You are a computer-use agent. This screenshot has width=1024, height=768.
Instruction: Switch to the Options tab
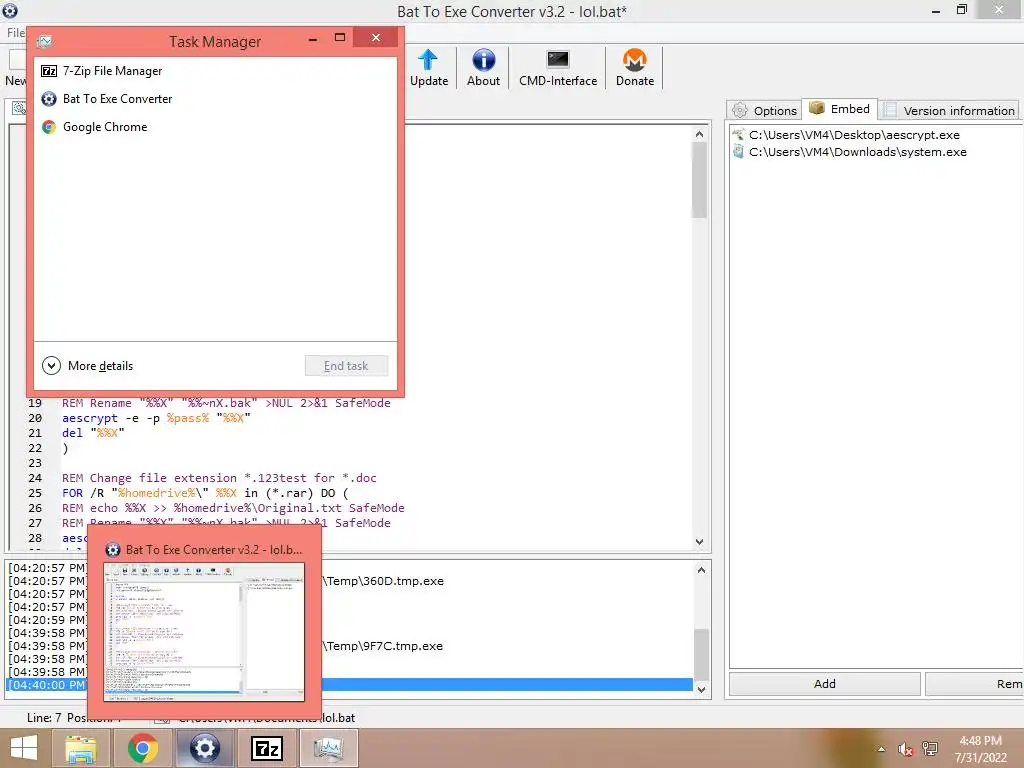click(764, 110)
